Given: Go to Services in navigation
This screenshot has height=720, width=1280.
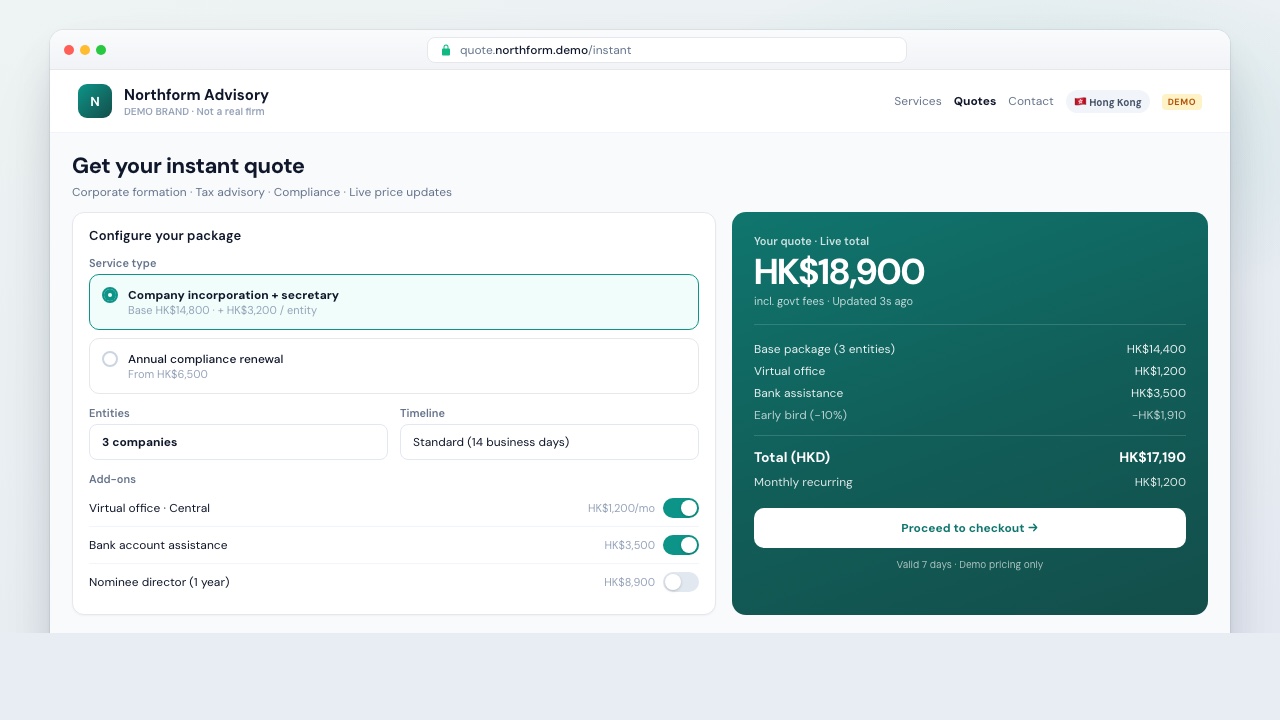Looking at the screenshot, I should tap(918, 101).
